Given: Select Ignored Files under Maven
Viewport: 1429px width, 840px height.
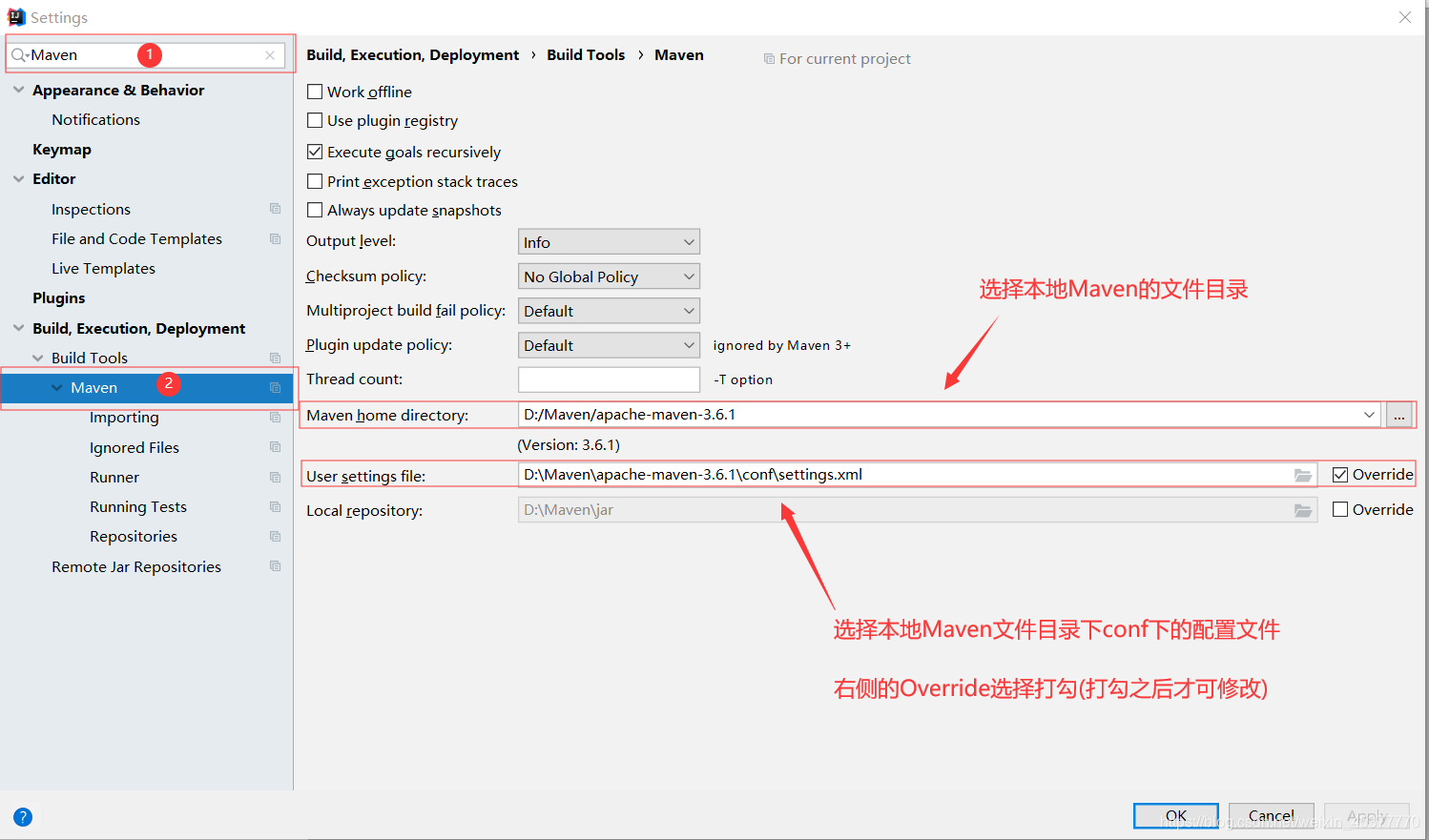Looking at the screenshot, I should (x=135, y=447).
